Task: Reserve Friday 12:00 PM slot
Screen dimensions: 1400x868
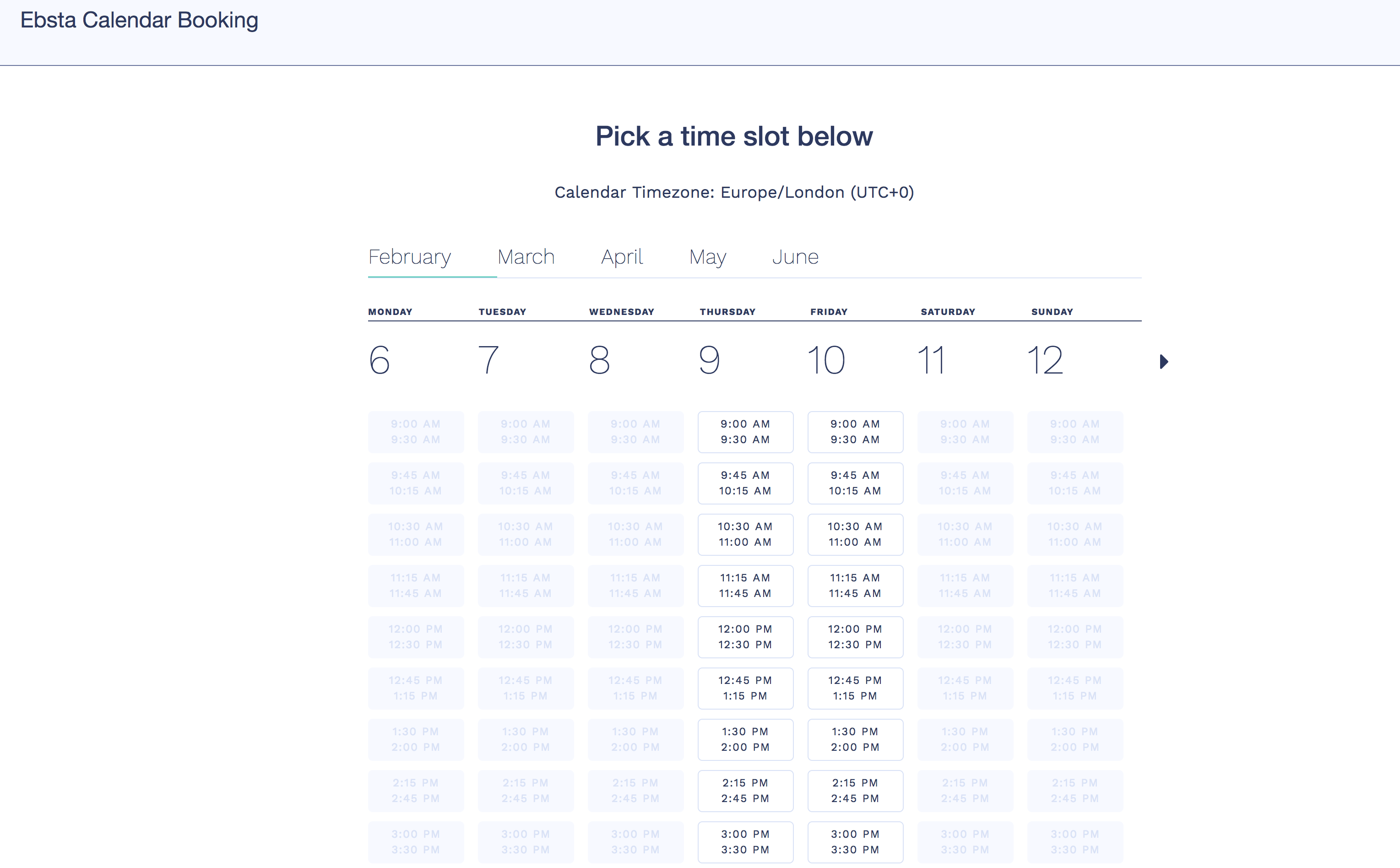Action: (x=855, y=637)
